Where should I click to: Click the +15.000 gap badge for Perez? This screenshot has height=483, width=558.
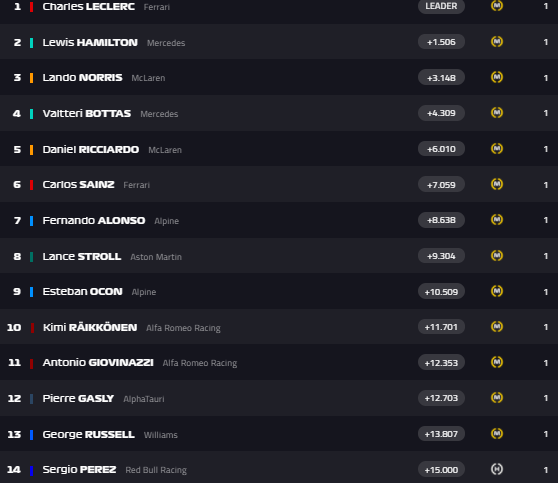[441, 470]
